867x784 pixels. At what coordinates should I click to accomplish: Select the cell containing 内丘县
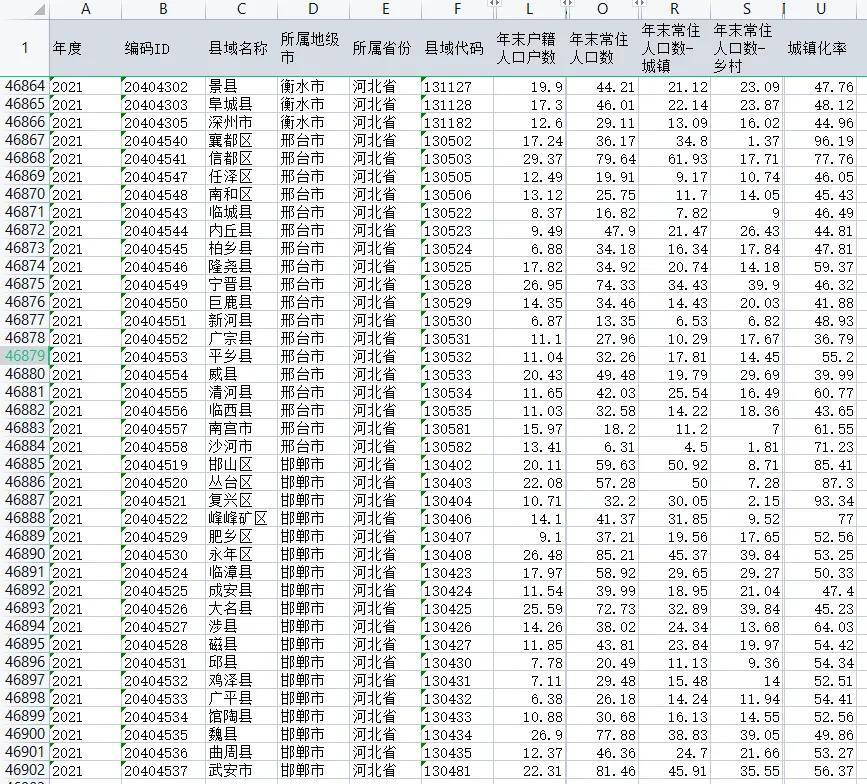(x=241, y=231)
